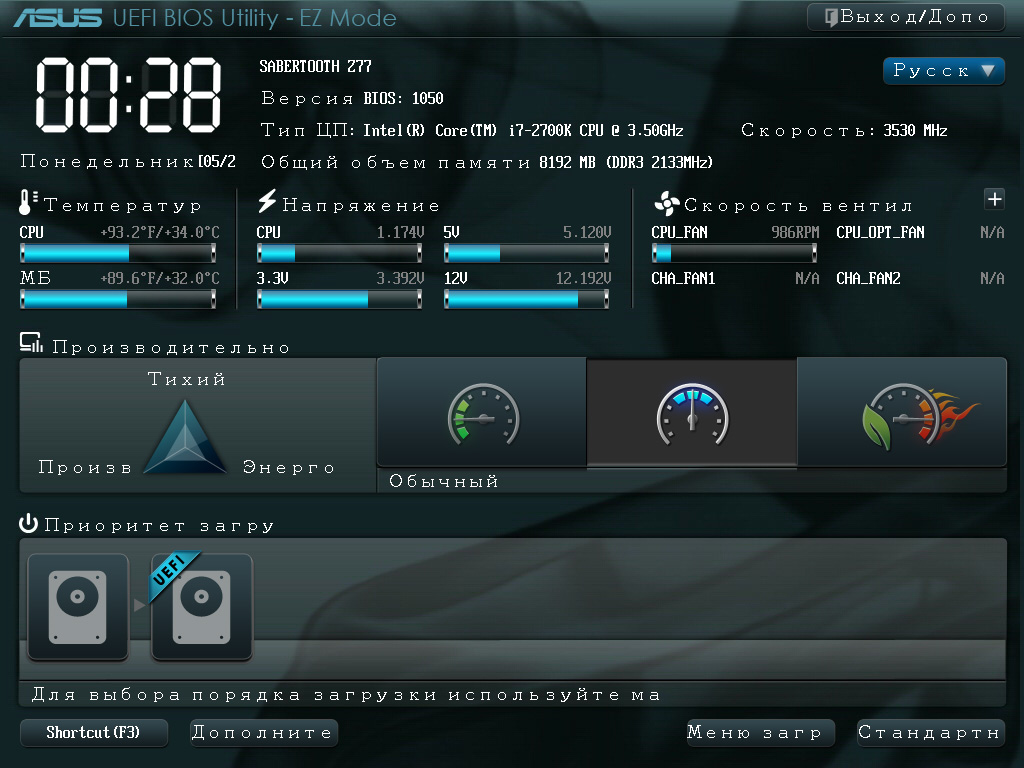Viewport: 1024px width, 768px height.
Task: Click the thermometer Температур icon
Action: point(26,202)
